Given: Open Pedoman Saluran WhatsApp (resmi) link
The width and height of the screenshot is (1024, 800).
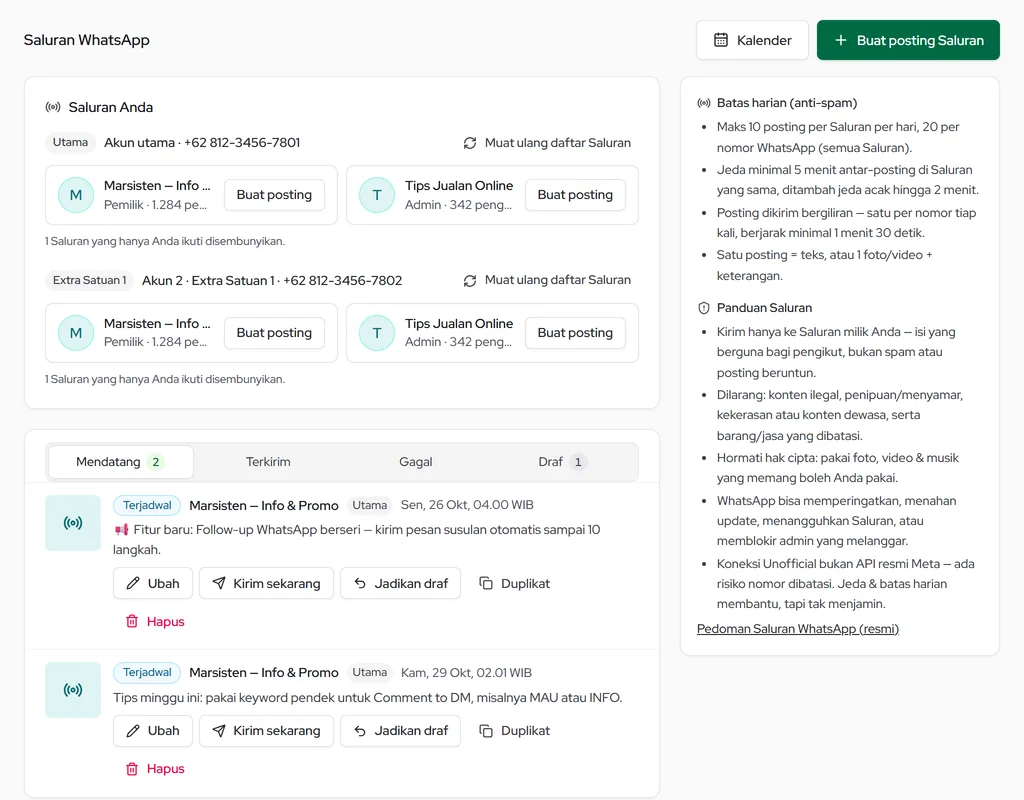Looking at the screenshot, I should pyautogui.click(x=798, y=628).
